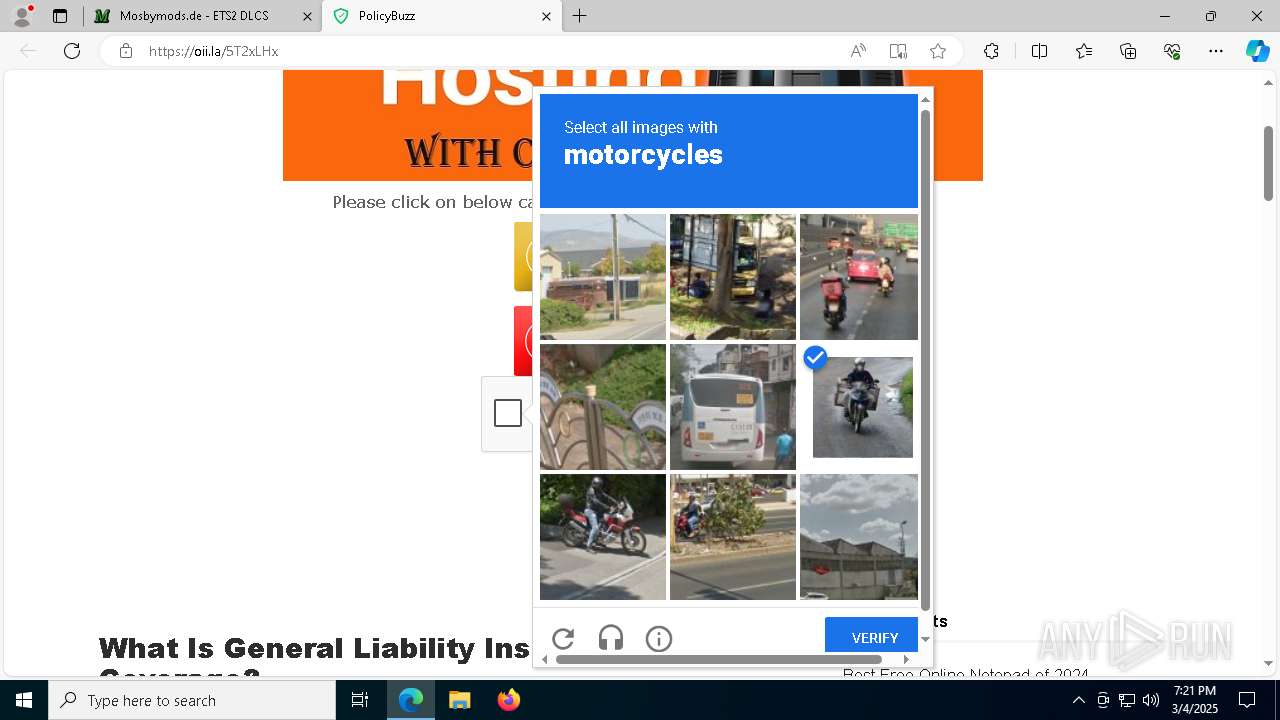
Task: Refresh the current page
Action: click(x=72, y=51)
